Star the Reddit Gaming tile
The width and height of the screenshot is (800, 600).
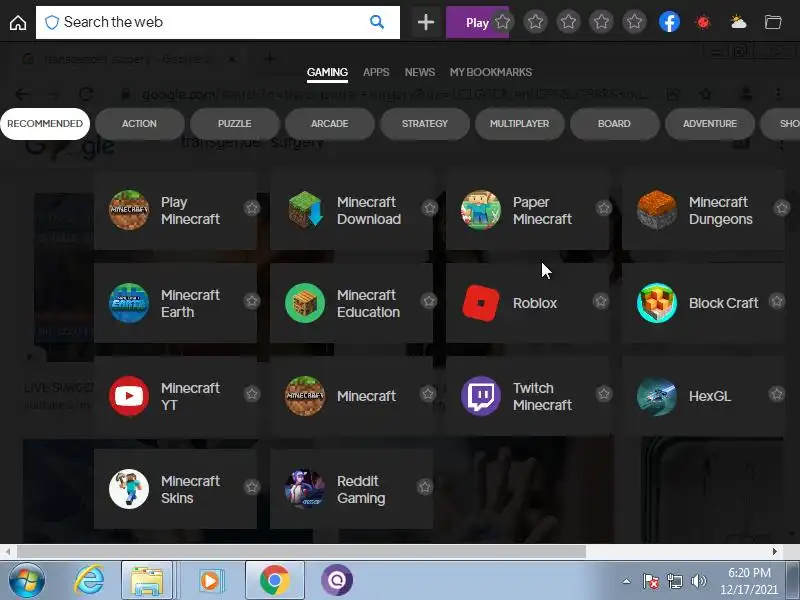[x=424, y=487]
